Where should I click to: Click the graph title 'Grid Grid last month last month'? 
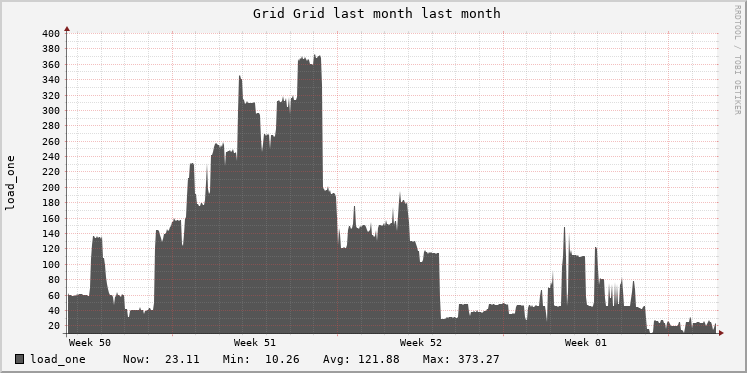point(376,13)
